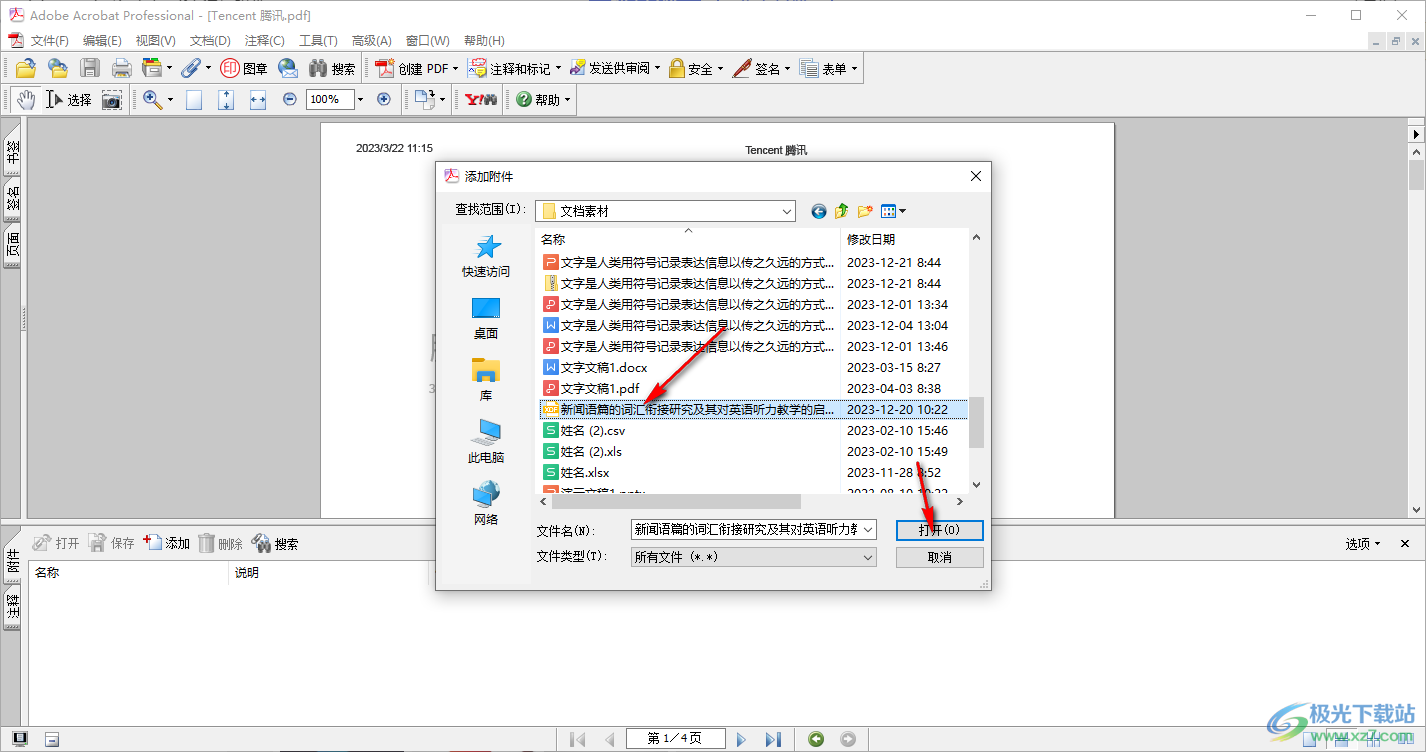The width and height of the screenshot is (1426, 752).
Task: Click the rotate view page icon
Action: tap(425, 99)
